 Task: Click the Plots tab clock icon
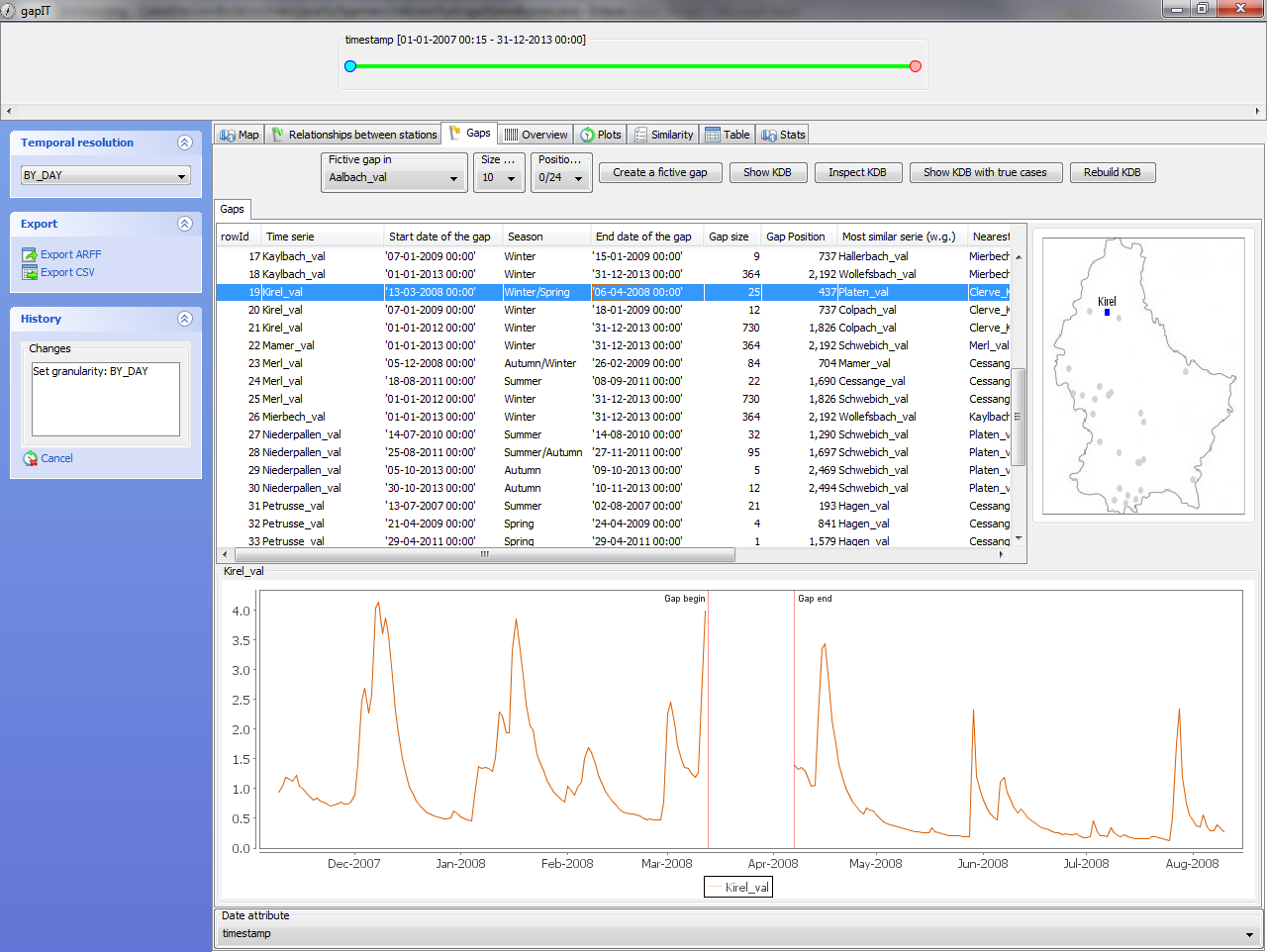point(588,135)
